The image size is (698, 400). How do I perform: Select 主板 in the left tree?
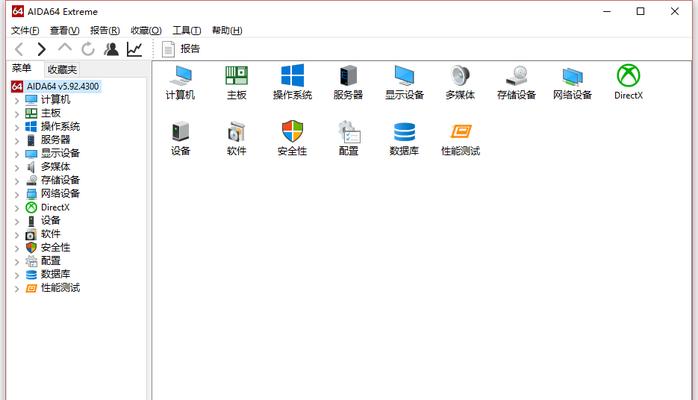pos(50,113)
